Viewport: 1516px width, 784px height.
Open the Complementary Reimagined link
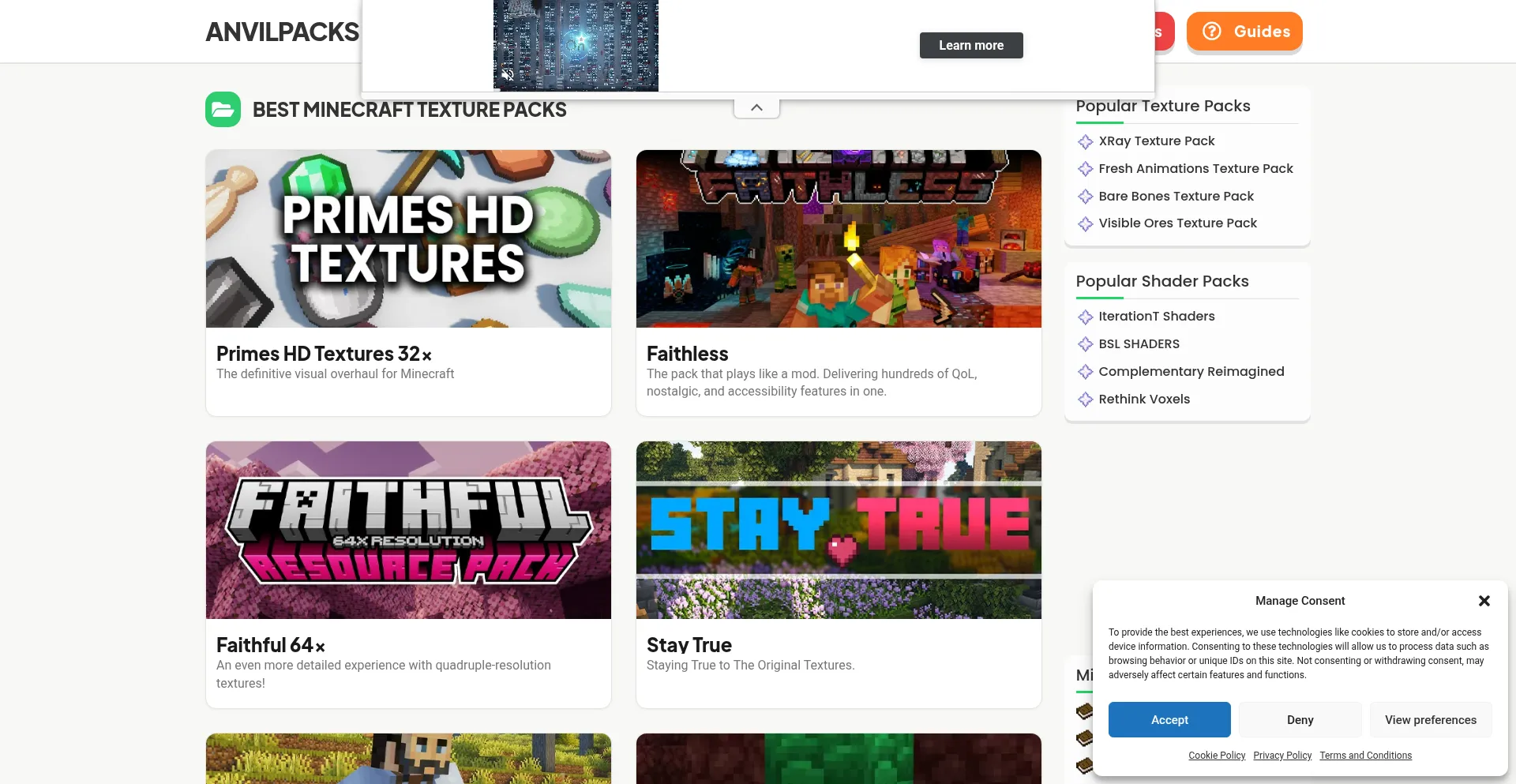1191,372
